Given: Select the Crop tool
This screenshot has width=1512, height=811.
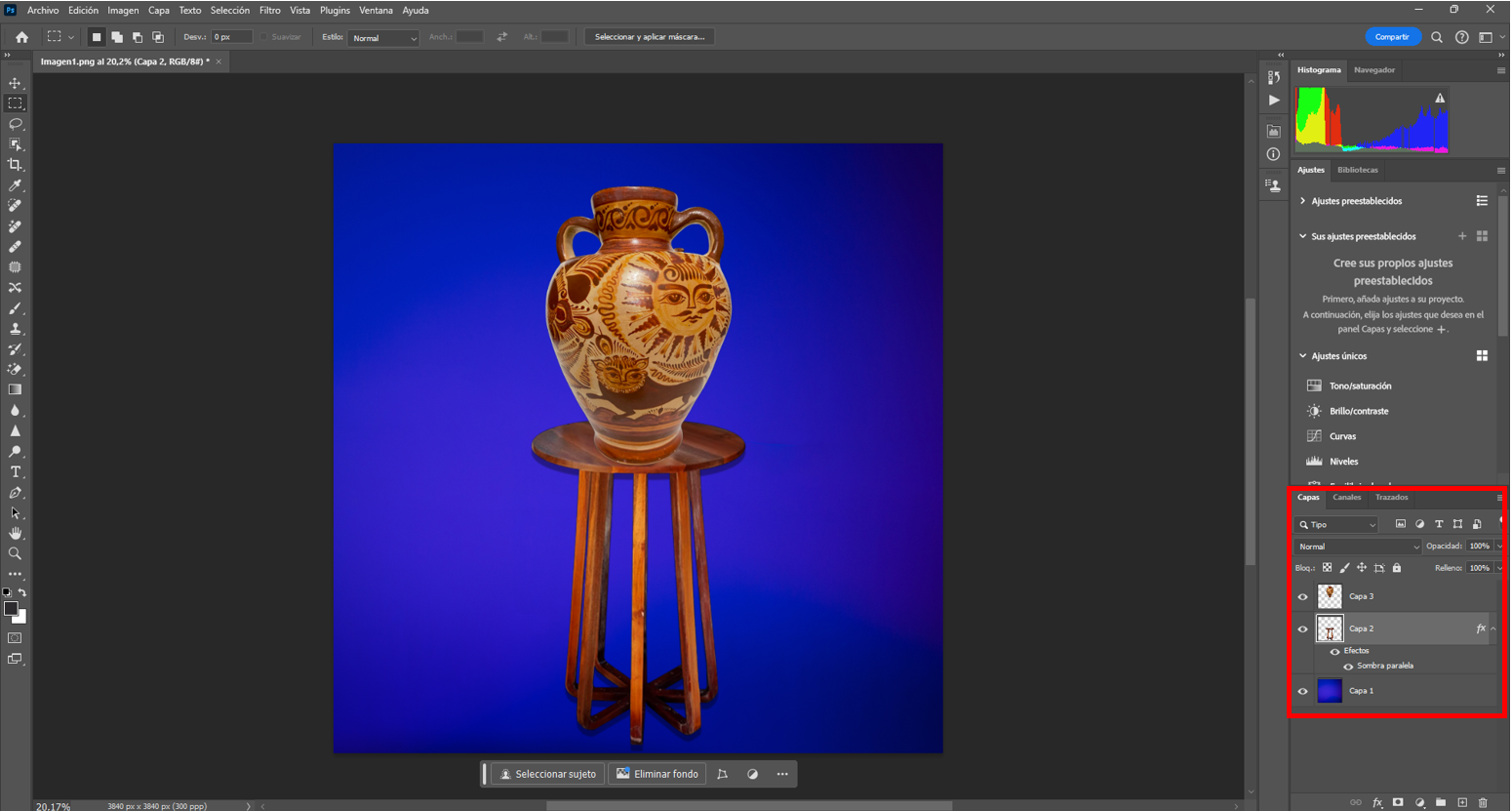Looking at the screenshot, I should point(15,165).
